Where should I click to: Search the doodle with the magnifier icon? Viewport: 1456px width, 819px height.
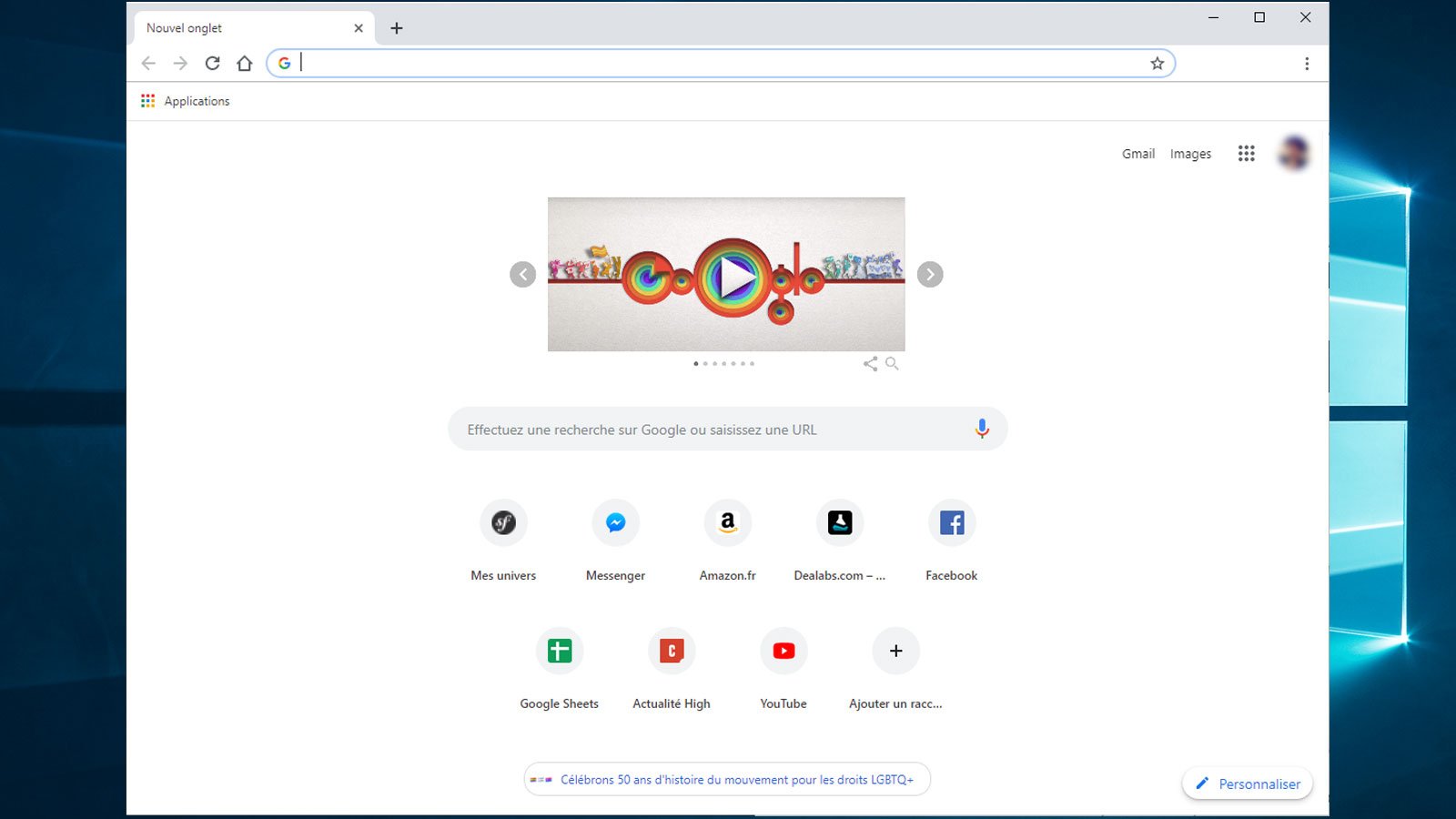pos(892,363)
